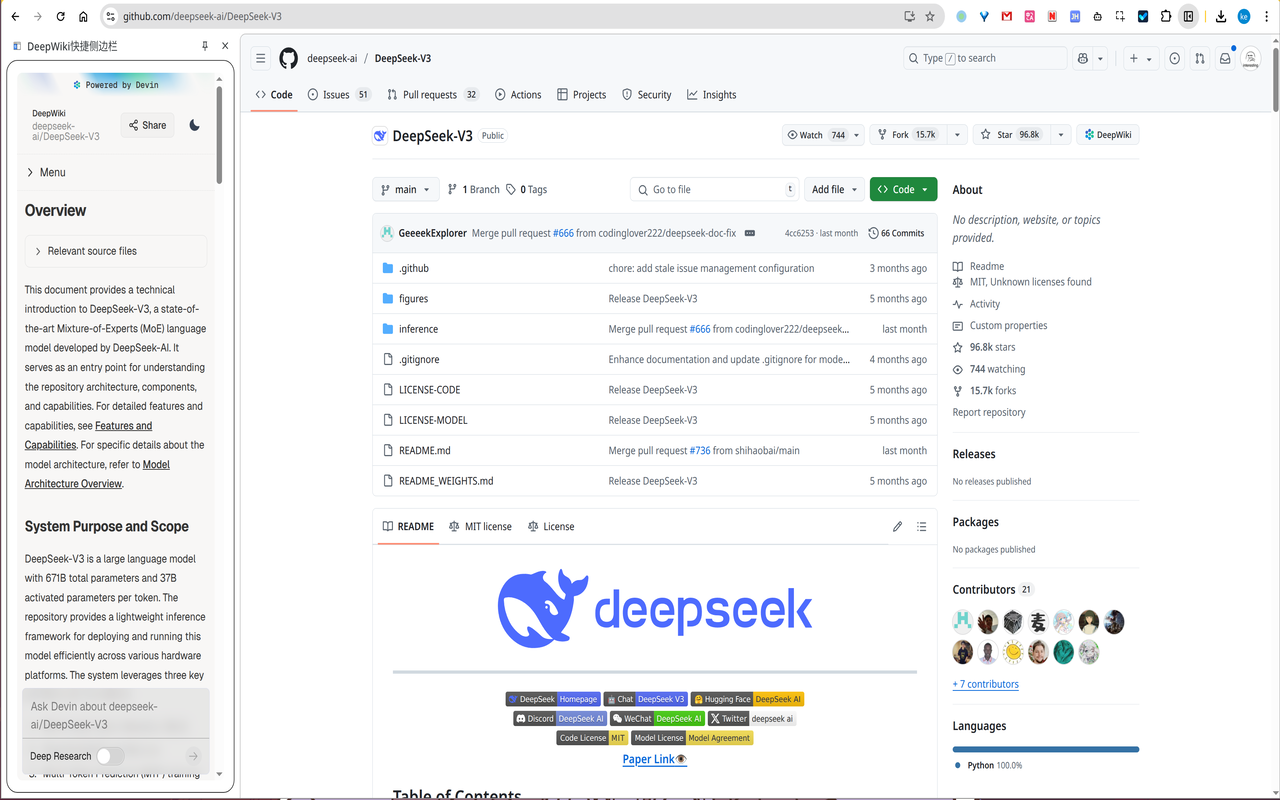1280x800 pixels.
Task: Open the green Code dropdown button
Action: coord(903,189)
